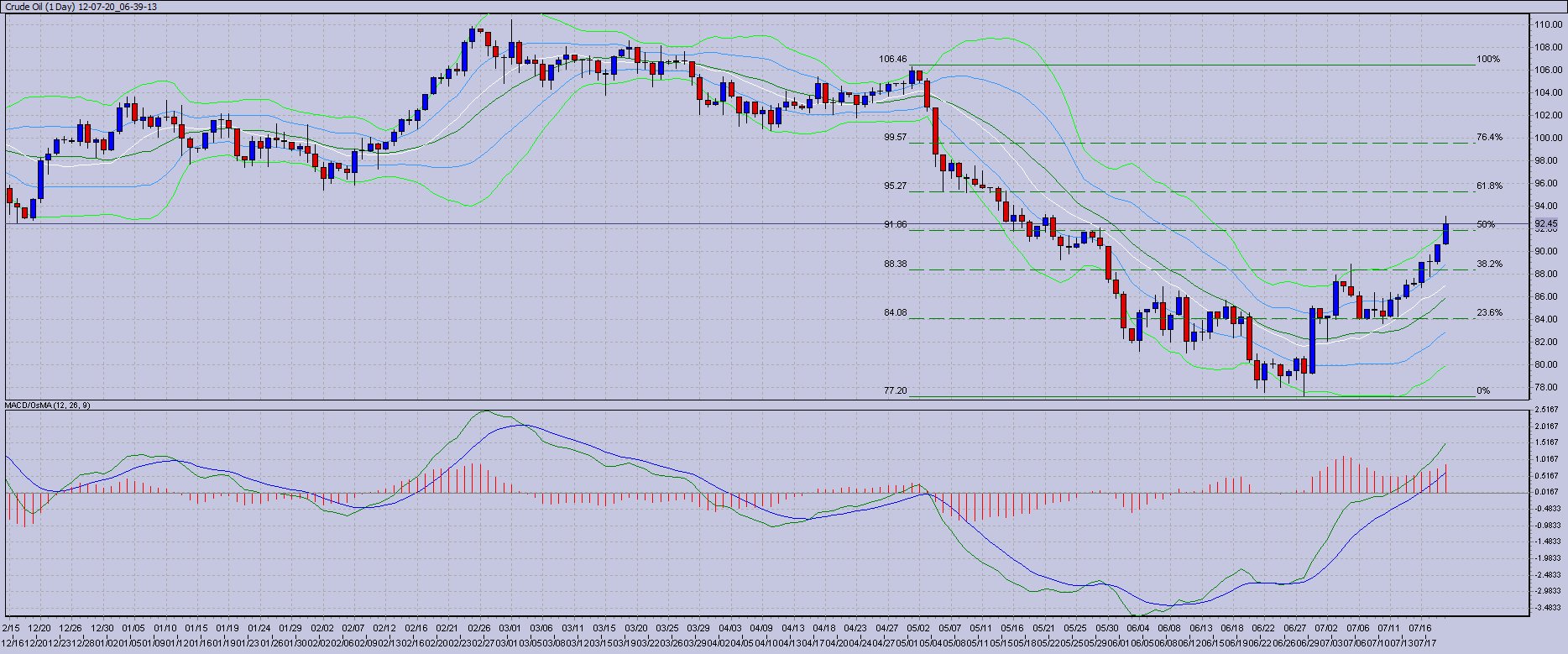The width and height of the screenshot is (1568, 654).
Task: Click 78.00 on the price axis
Action: (1548, 388)
